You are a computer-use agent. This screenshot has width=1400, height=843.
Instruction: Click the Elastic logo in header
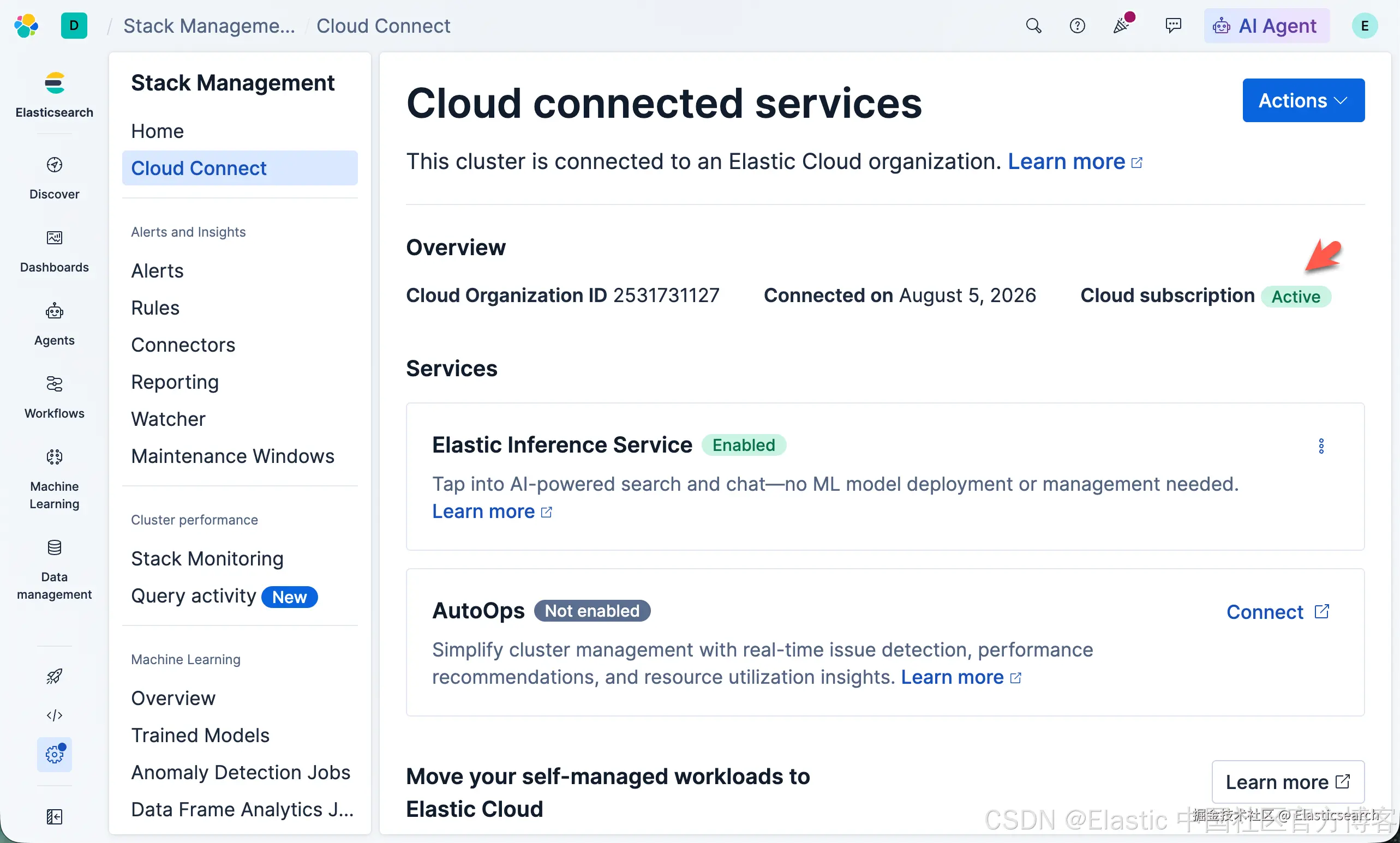pyautogui.click(x=26, y=26)
